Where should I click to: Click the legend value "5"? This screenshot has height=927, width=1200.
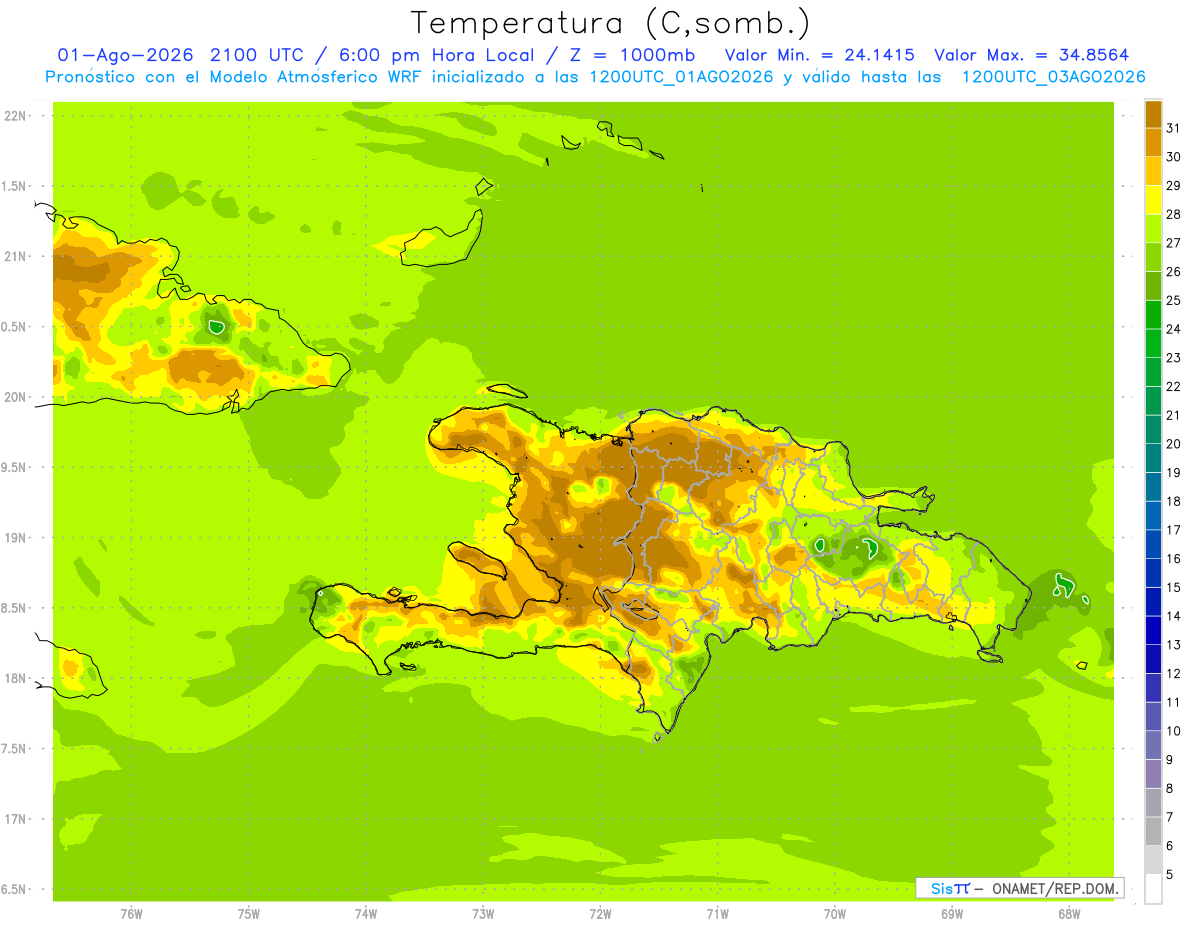(x=1170, y=874)
